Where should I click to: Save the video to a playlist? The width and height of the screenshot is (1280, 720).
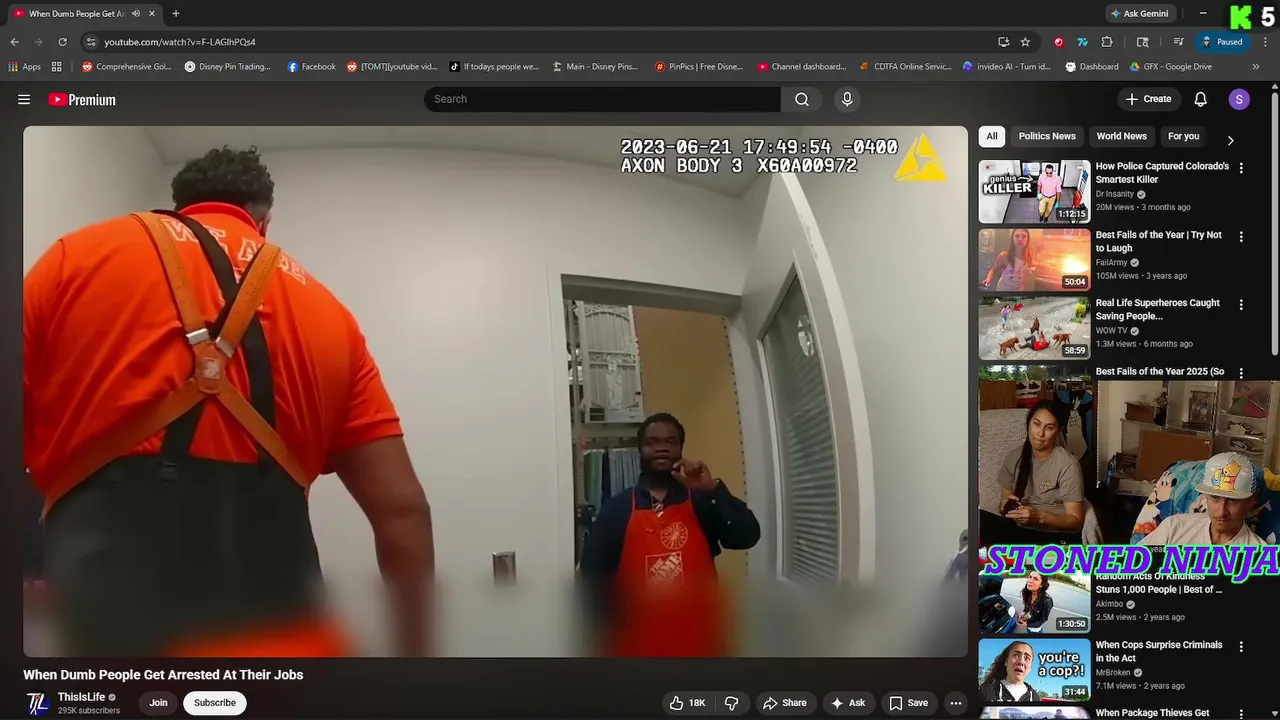pos(909,703)
